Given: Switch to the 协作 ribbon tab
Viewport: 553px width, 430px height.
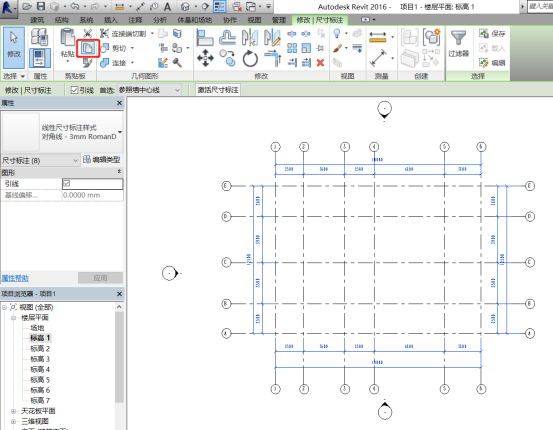Looking at the screenshot, I should [x=230, y=20].
